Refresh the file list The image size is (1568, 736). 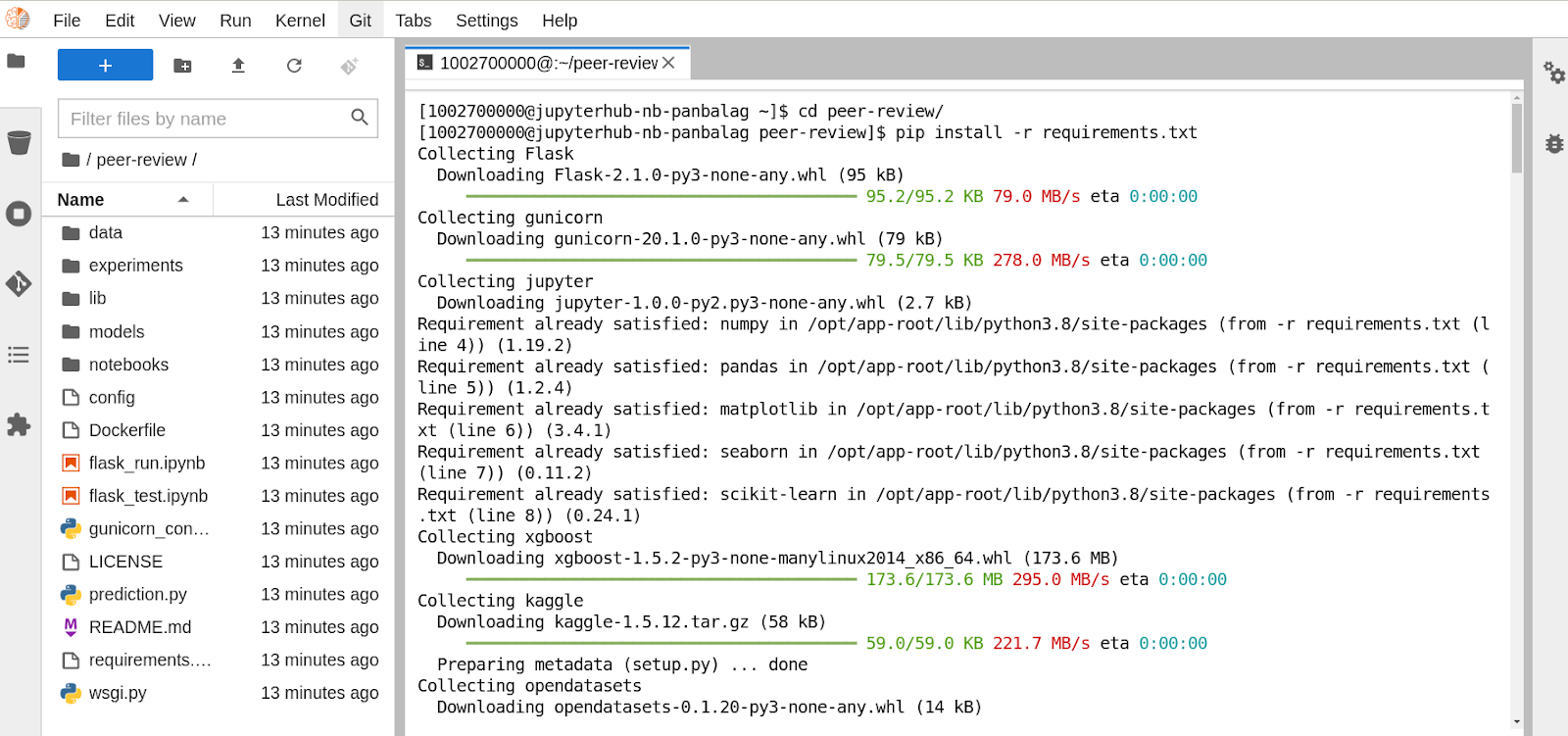pyautogui.click(x=294, y=66)
